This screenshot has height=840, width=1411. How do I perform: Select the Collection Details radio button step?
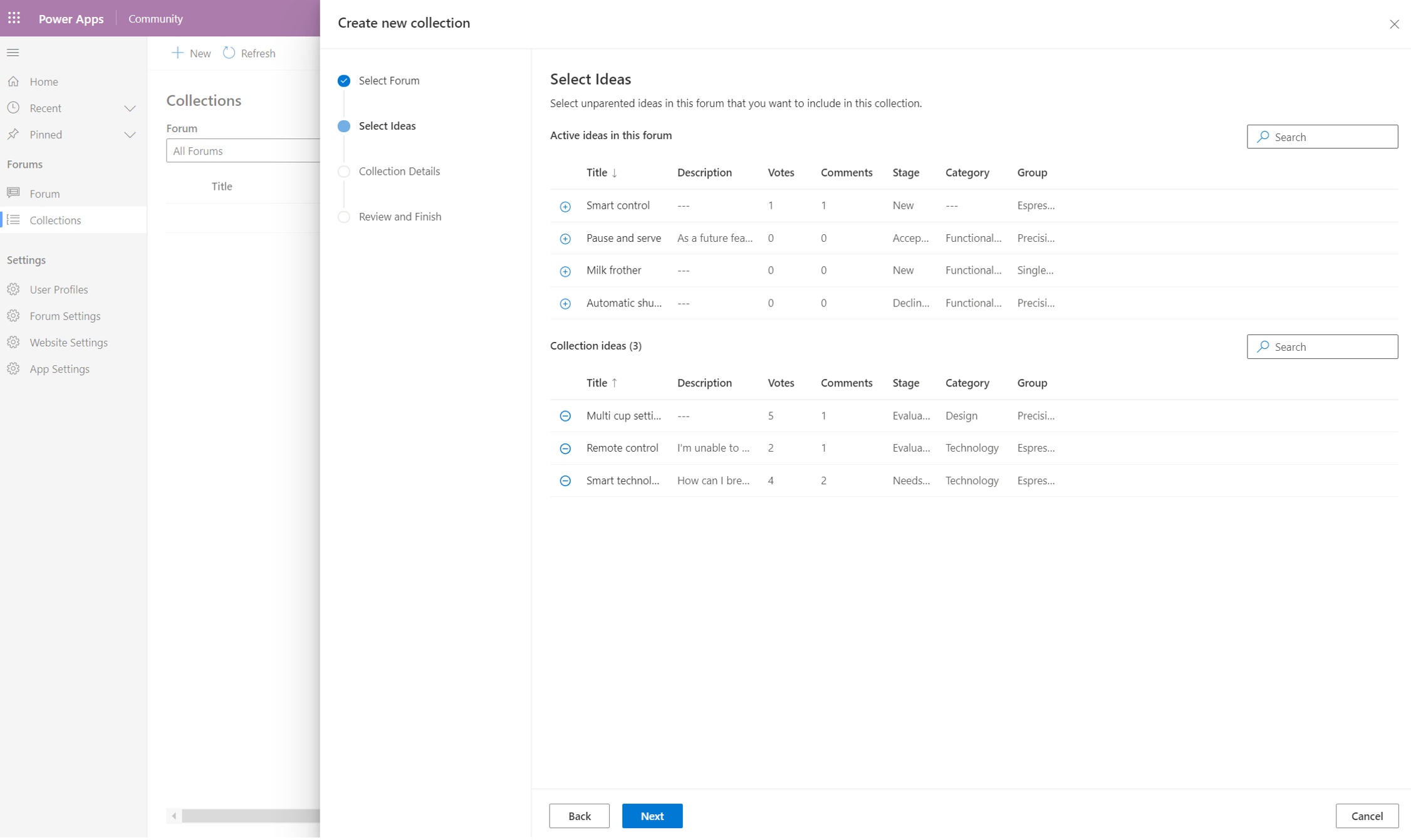click(x=344, y=171)
